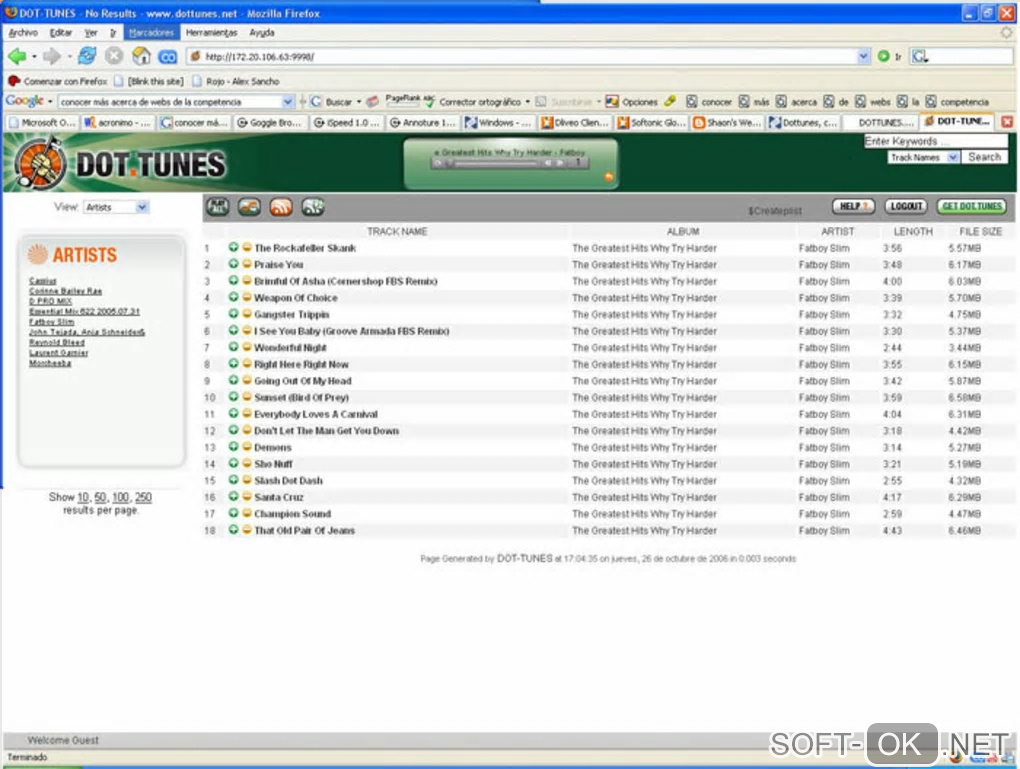Click the Play All icon
The width and height of the screenshot is (1020, 769).
218,208
